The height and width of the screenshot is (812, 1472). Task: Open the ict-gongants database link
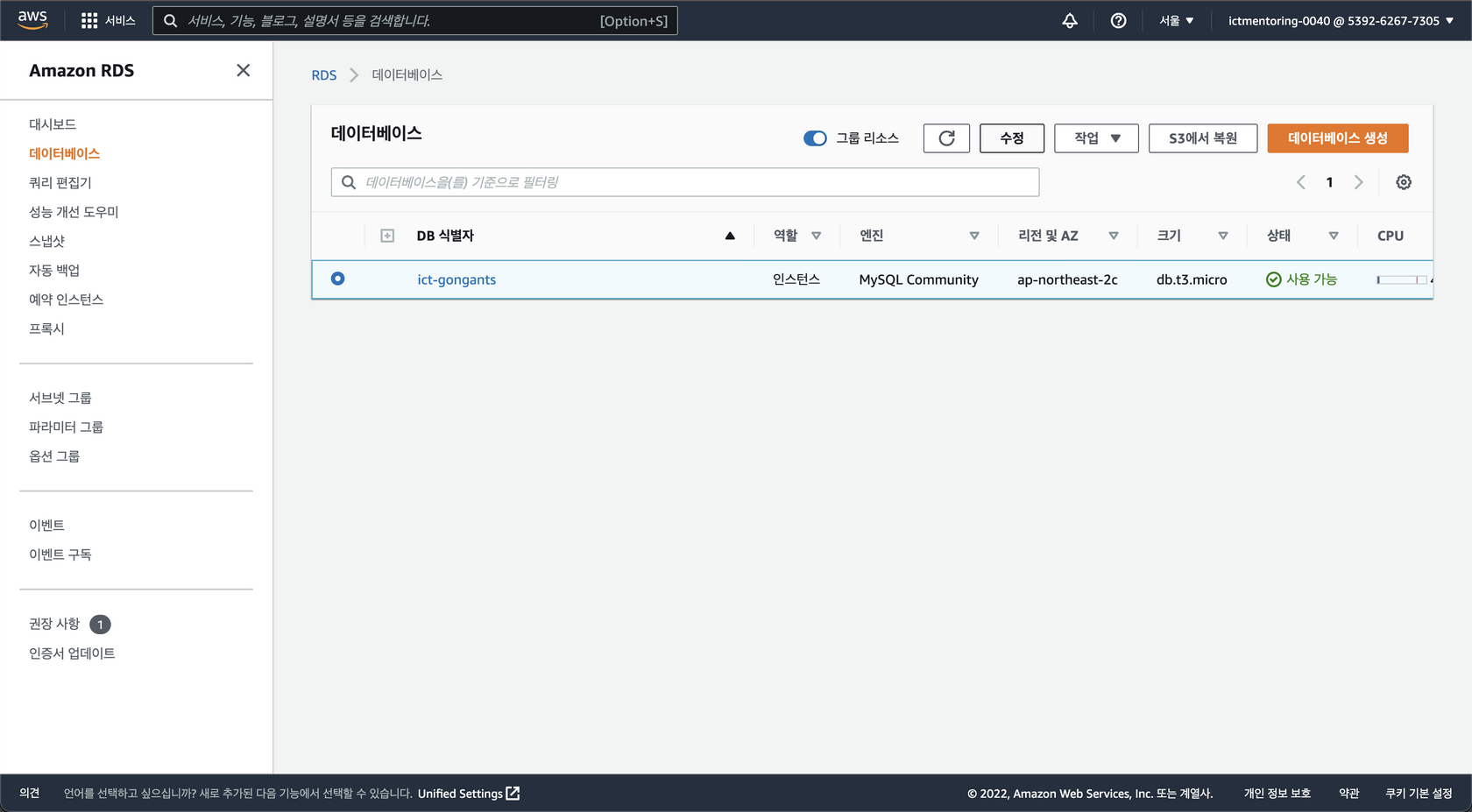coord(456,279)
